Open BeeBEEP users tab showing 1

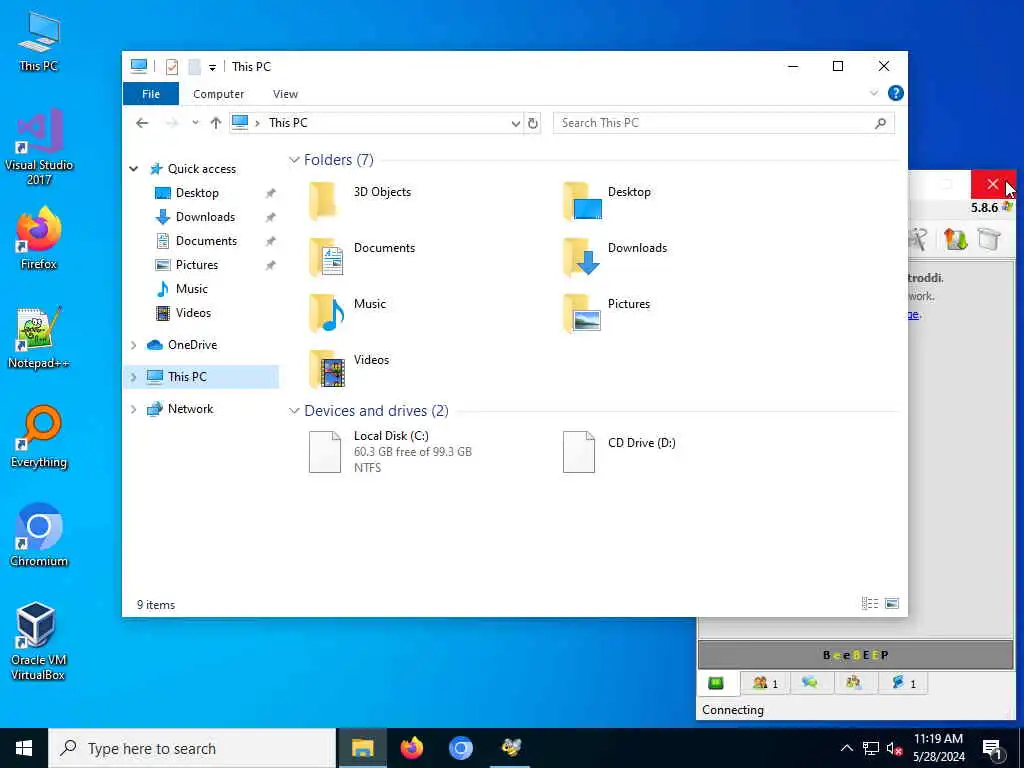(x=765, y=683)
